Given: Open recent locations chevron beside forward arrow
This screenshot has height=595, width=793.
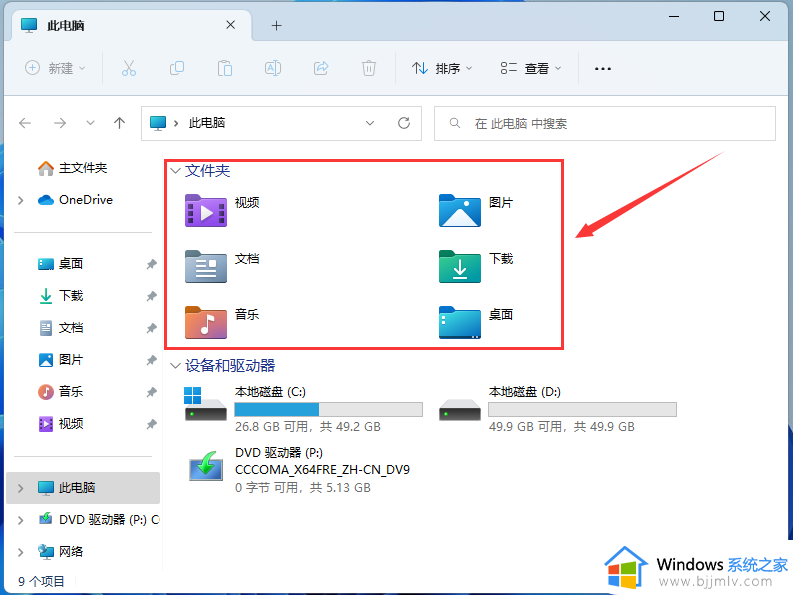Looking at the screenshot, I should point(90,123).
